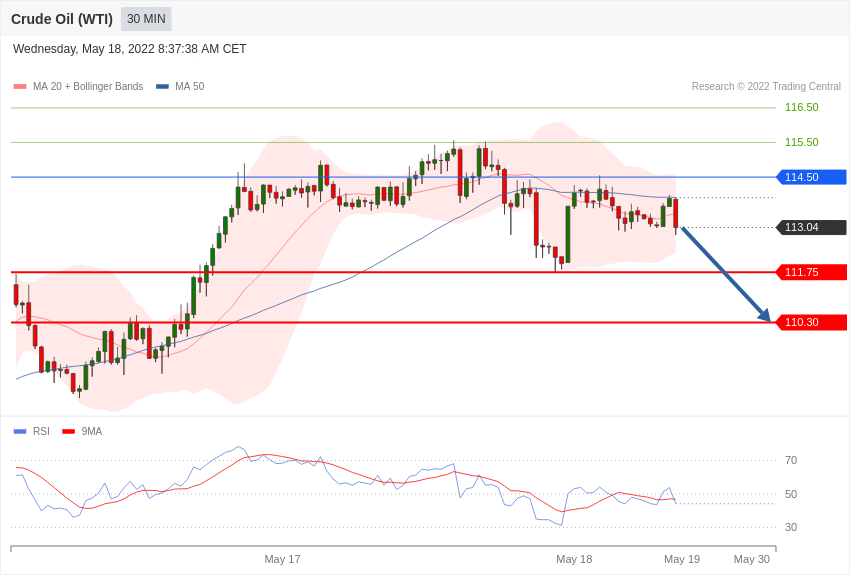Click the MA 20 + Bollinger Bands legend label

[88, 86]
